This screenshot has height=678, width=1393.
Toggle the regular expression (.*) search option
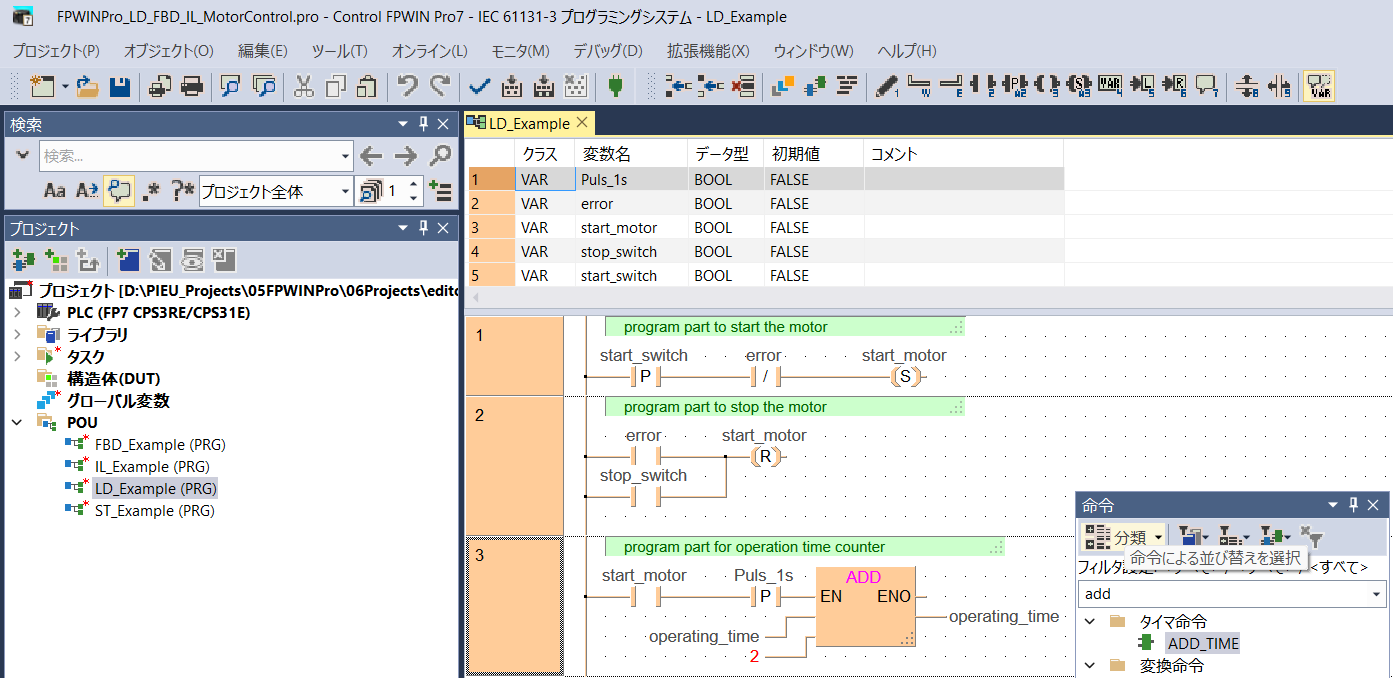pyautogui.click(x=151, y=191)
